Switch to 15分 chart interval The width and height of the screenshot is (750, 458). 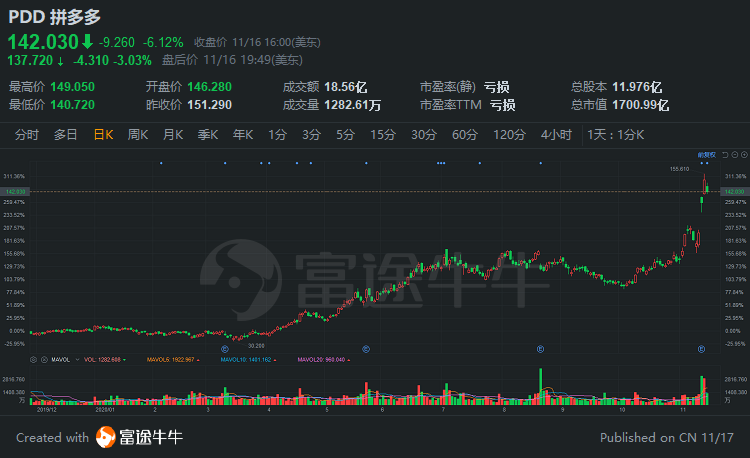(x=383, y=135)
